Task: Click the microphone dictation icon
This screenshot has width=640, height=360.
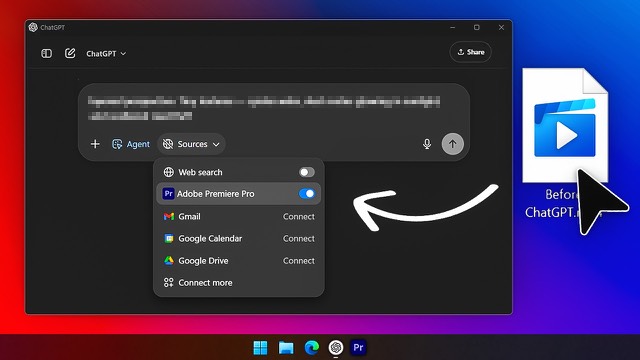Action: tap(427, 144)
